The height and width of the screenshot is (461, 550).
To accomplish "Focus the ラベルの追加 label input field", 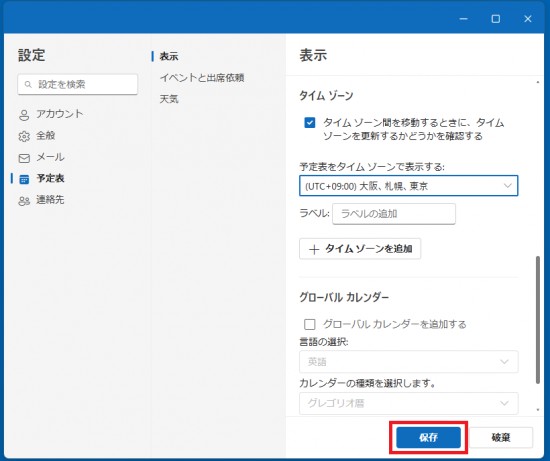I will point(394,214).
